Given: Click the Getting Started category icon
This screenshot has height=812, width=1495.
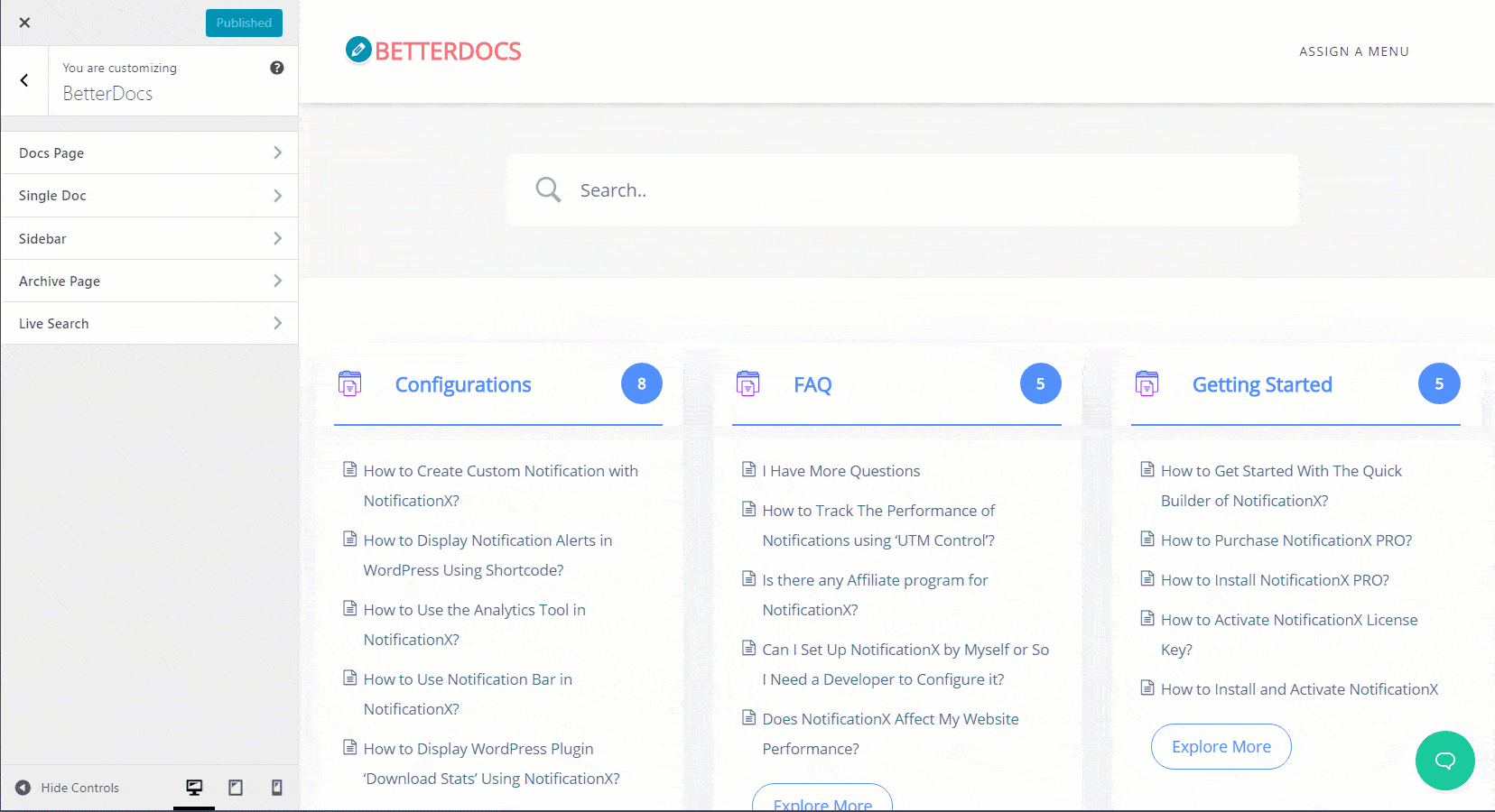Looking at the screenshot, I should [x=1147, y=383].
